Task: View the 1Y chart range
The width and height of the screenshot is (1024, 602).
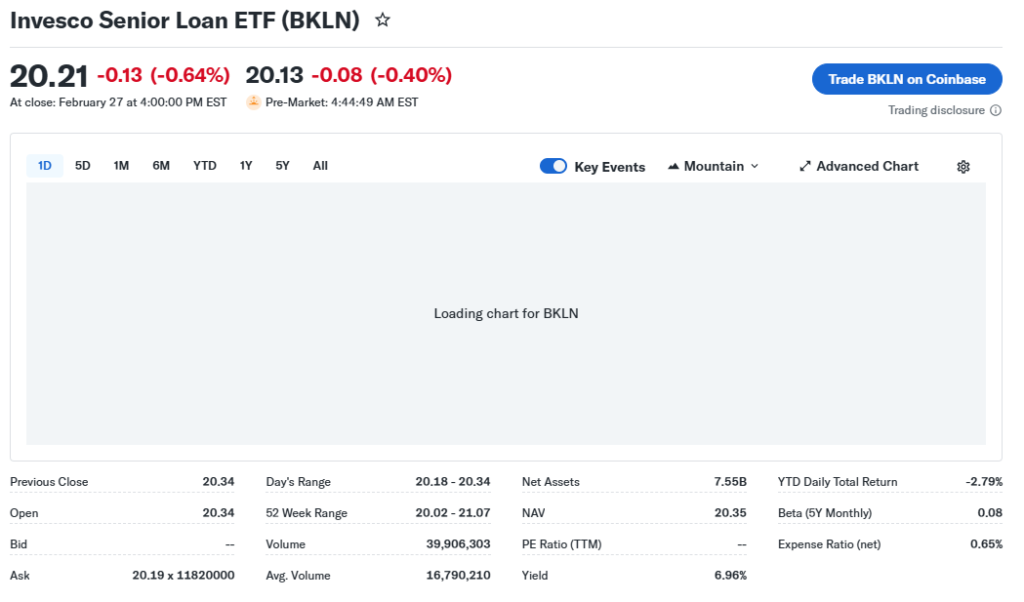Action: tap(246, 166)
